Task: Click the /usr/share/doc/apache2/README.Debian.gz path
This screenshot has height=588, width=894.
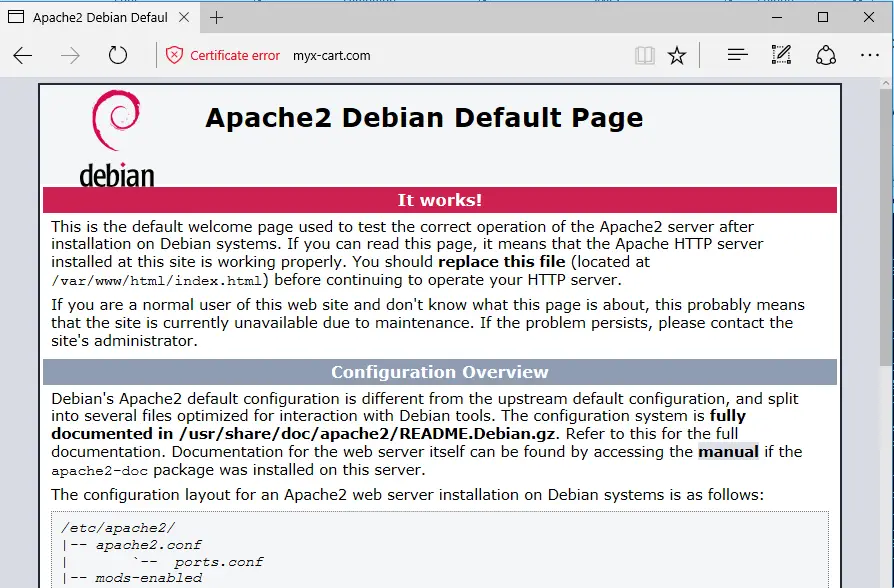Action: 367,434
